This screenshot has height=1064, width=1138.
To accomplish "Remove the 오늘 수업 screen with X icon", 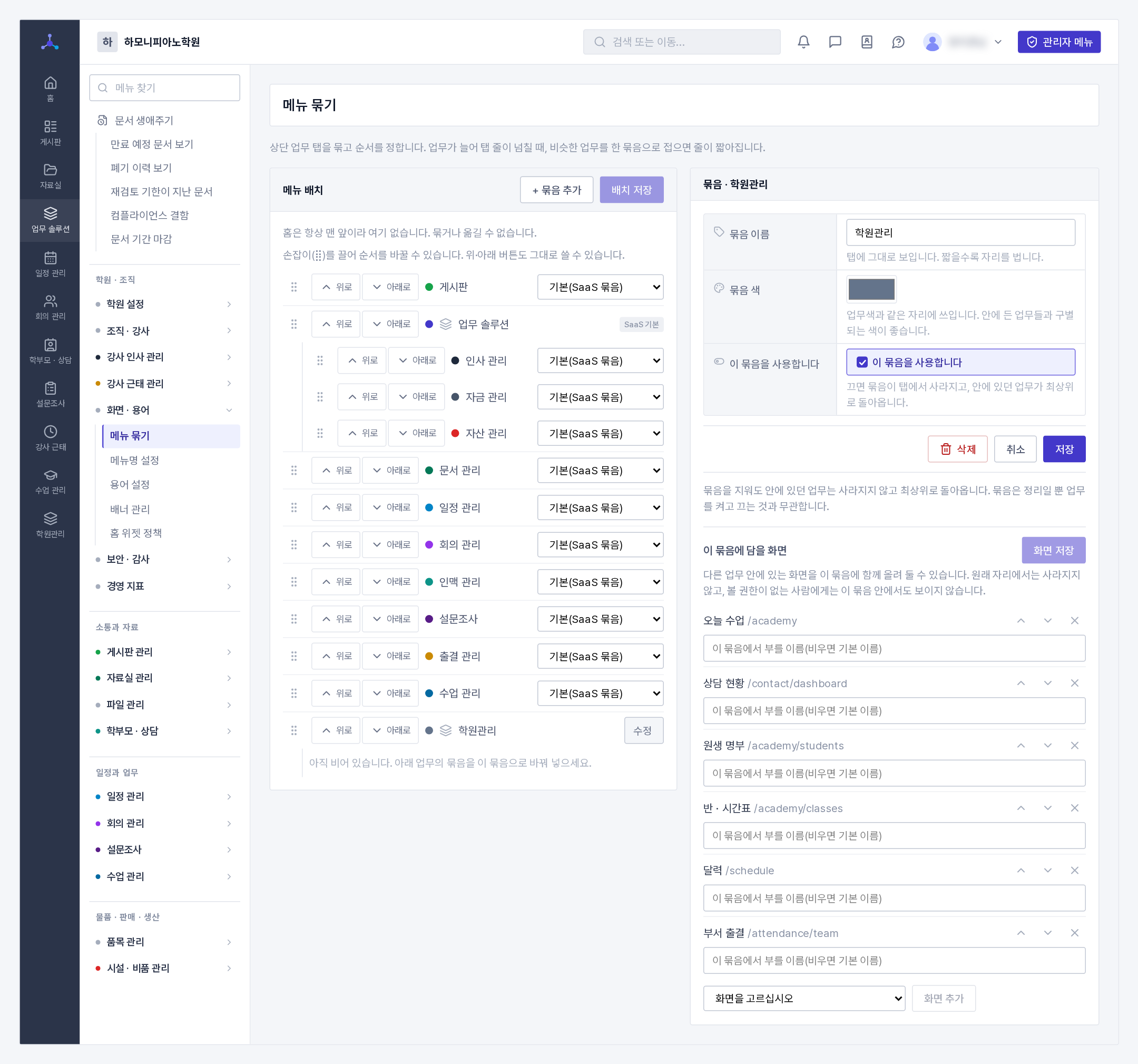I will (1074, 621).
